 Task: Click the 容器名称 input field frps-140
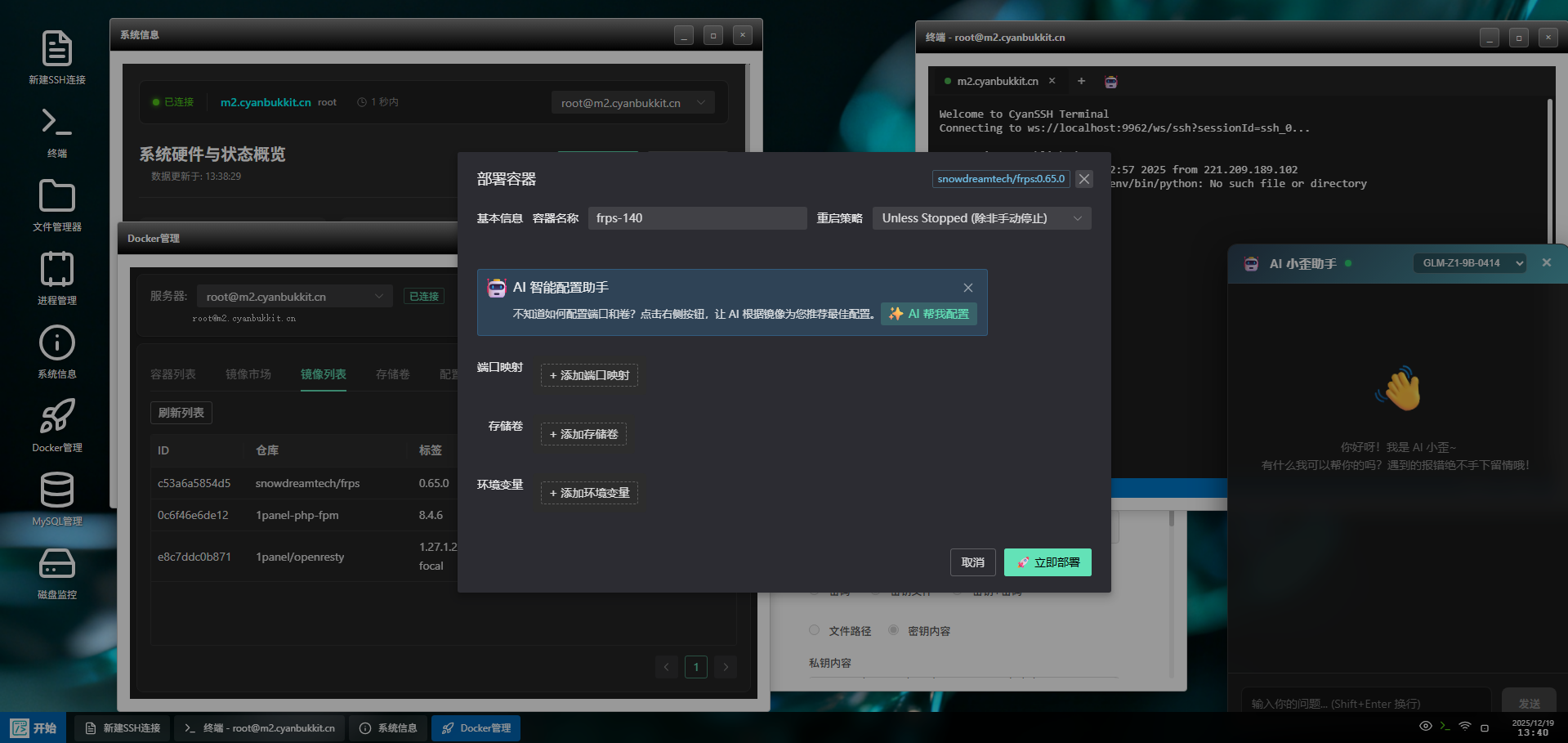click(698, 218)
